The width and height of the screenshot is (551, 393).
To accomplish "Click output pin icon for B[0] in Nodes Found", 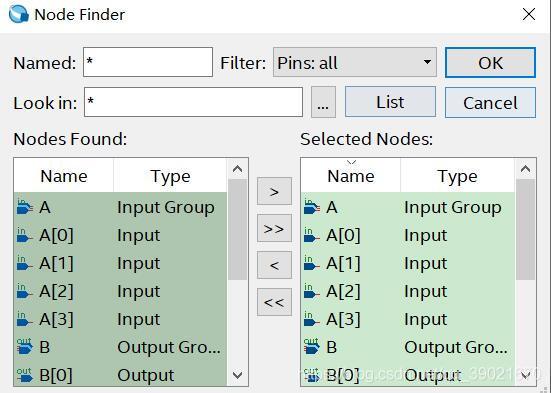I will coord(25,375).
